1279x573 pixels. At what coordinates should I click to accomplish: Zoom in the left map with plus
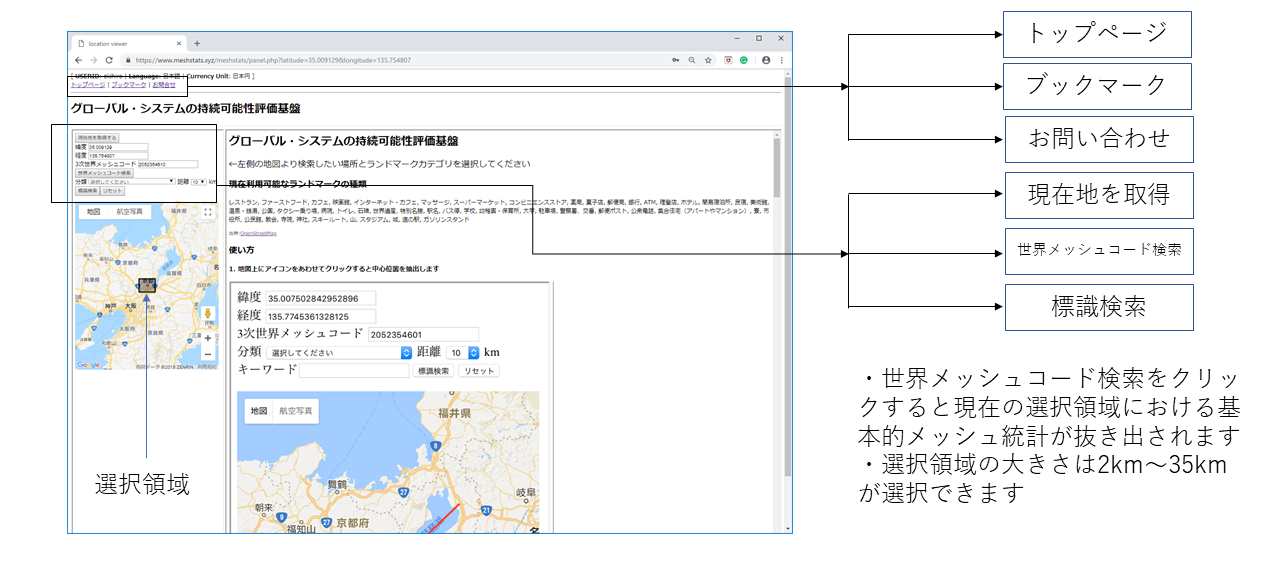click(x=208, y=338)
